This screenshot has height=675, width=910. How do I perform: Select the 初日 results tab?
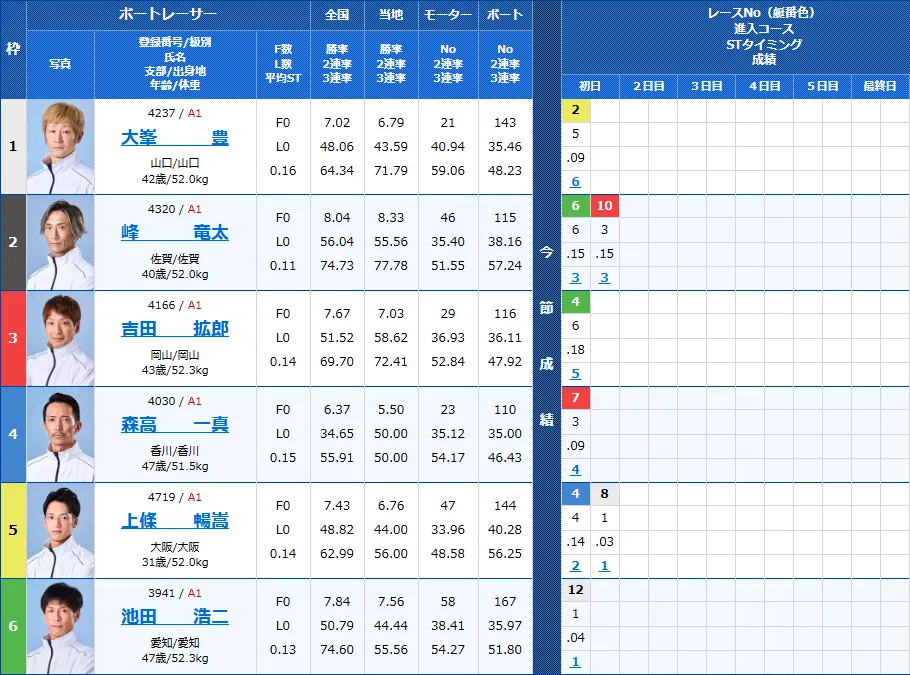coord(590,86)
